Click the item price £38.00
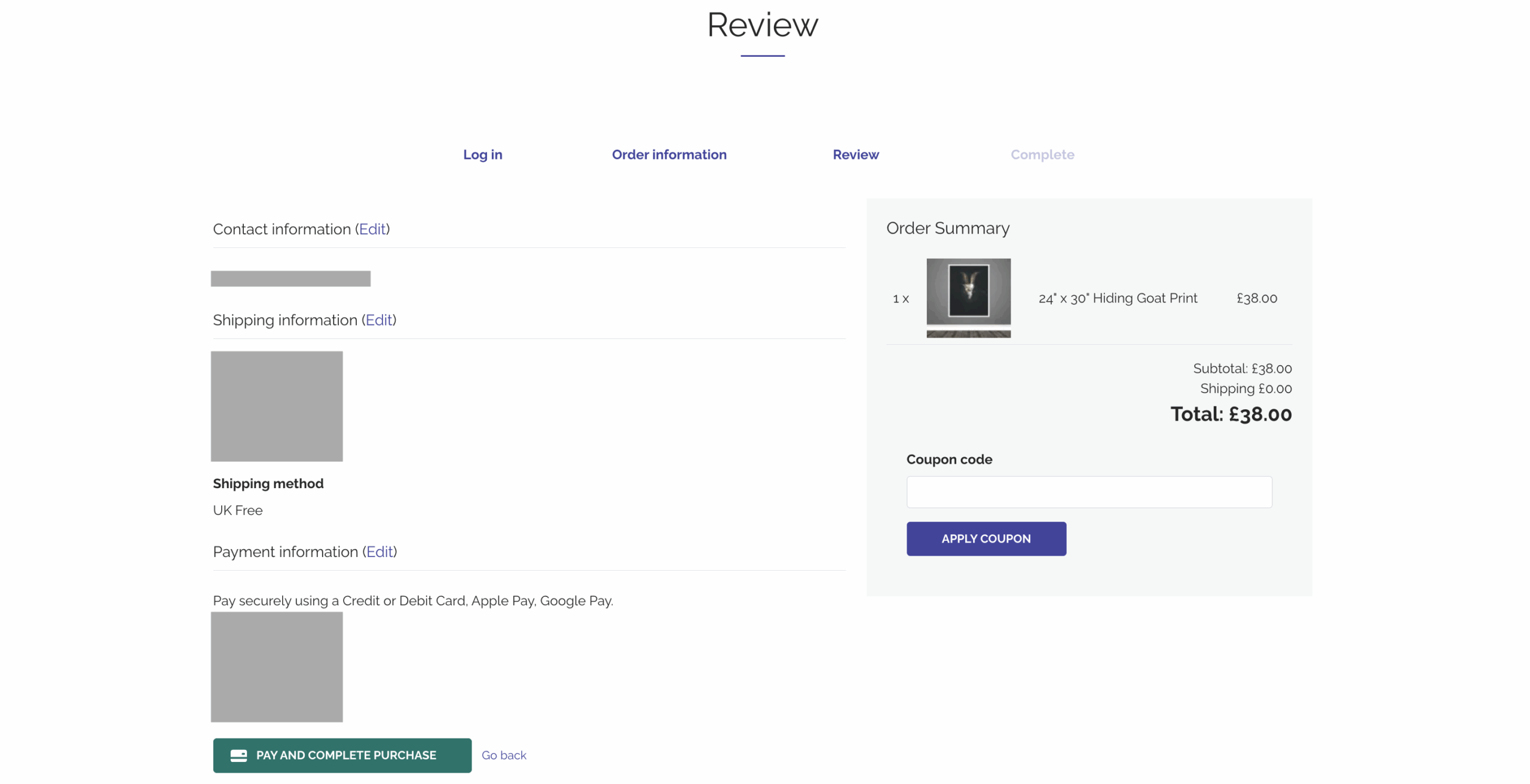 pos(1256,298)
